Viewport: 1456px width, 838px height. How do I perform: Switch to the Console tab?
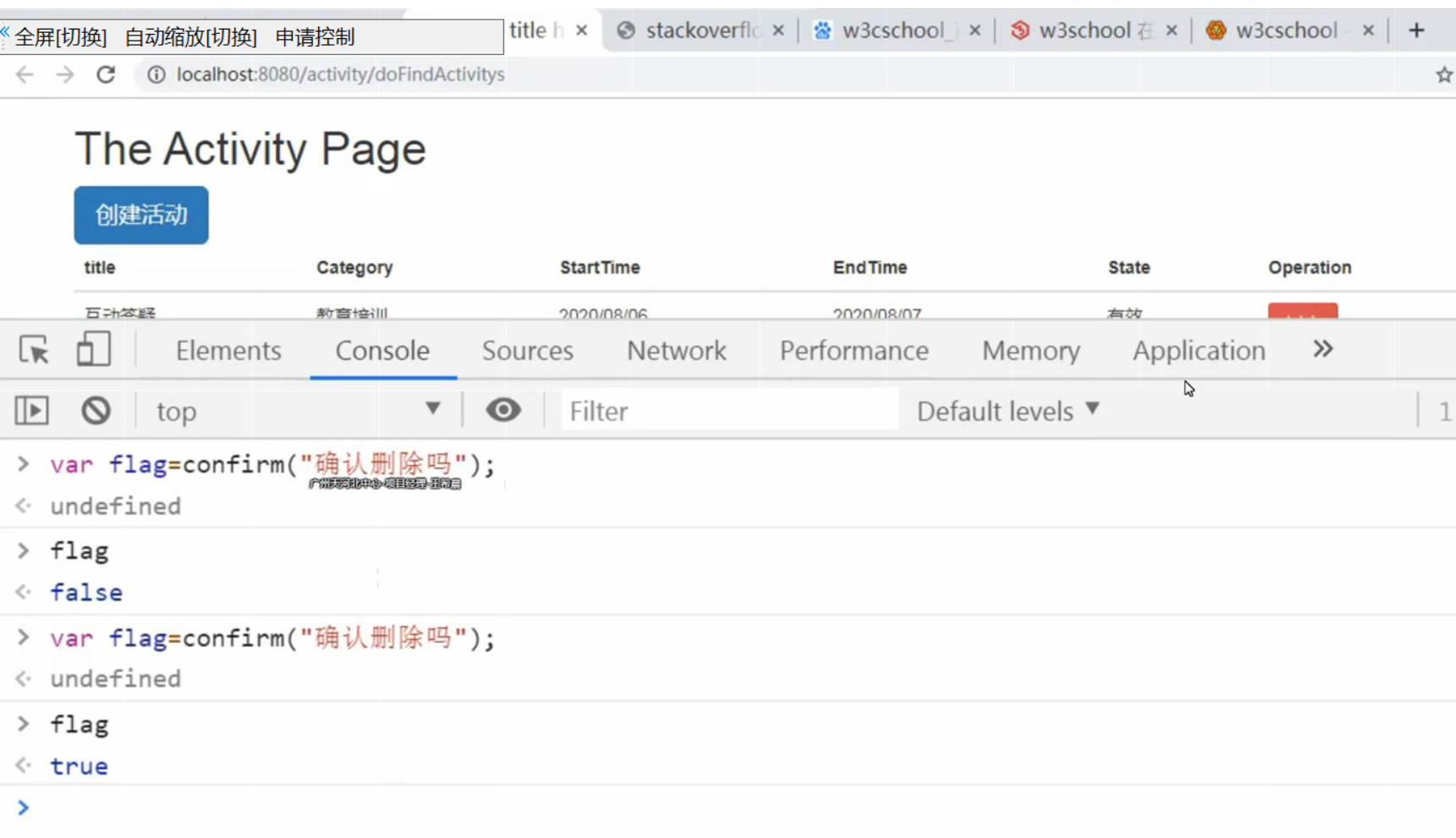[x=382, y=350]
